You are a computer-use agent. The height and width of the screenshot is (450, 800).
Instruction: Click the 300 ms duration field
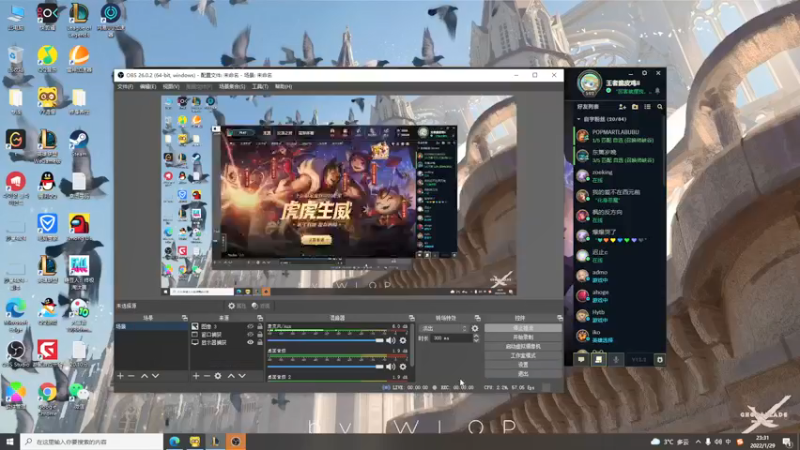(x=452, y=338)
